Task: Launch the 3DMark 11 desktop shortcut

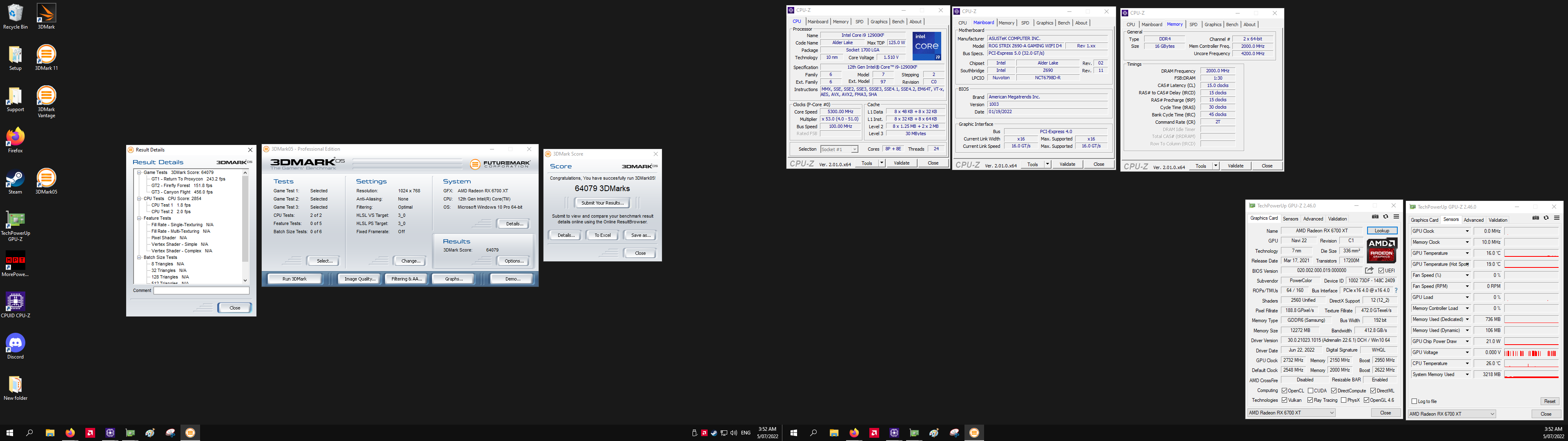Action: pos(46,58)
